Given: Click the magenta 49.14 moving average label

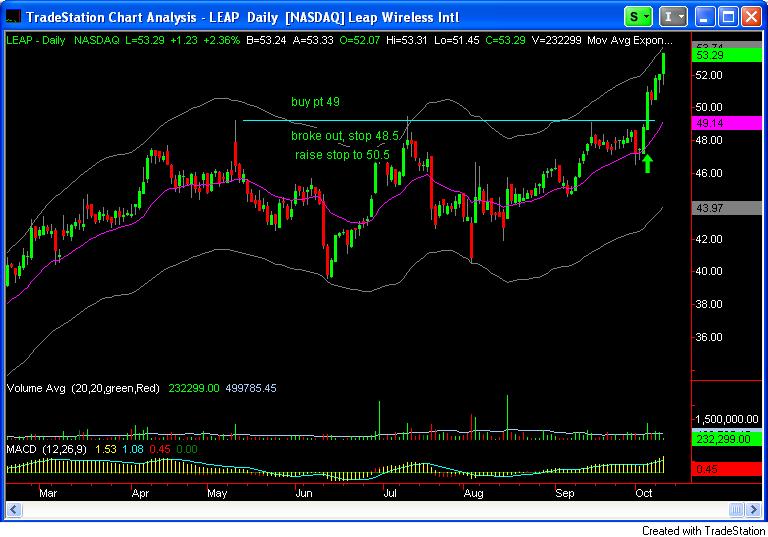Looking at the screenshot, I should point(727,123).
